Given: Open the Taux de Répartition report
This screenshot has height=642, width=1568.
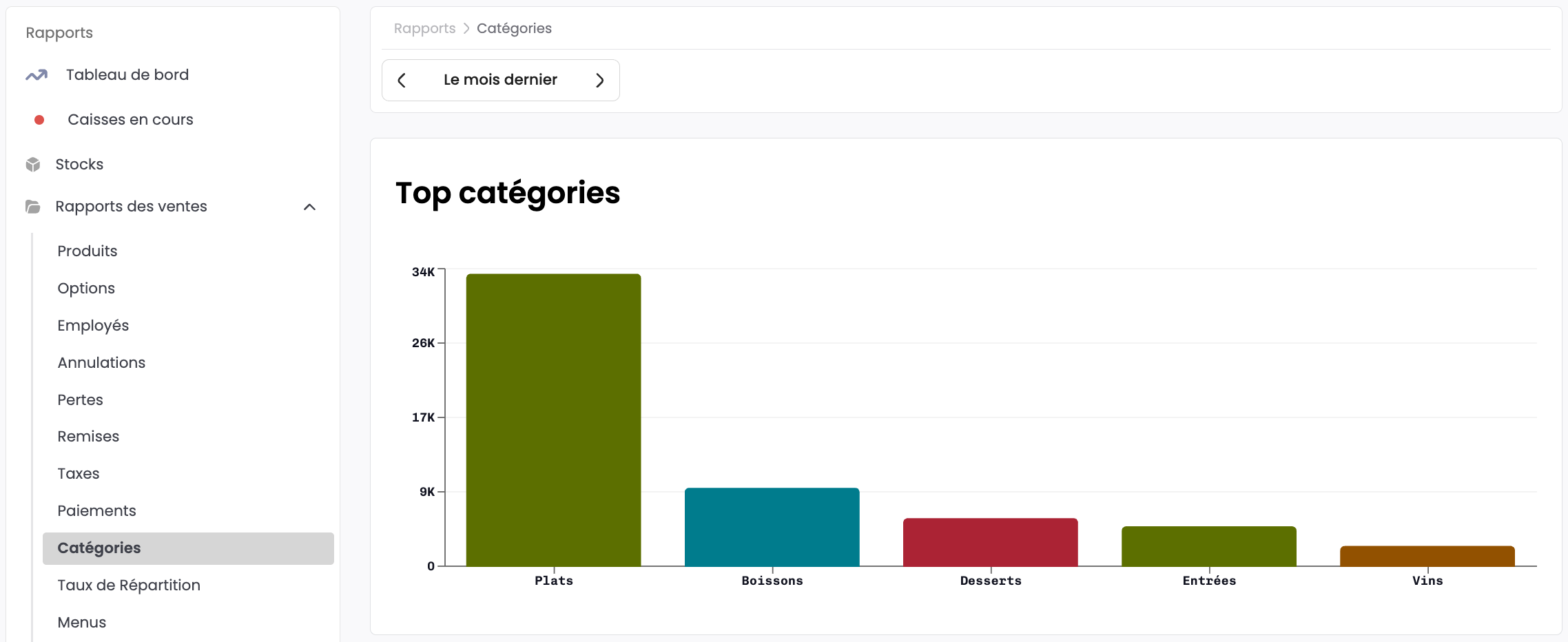Looking at the screenshot, I should [x=129, y=585].
